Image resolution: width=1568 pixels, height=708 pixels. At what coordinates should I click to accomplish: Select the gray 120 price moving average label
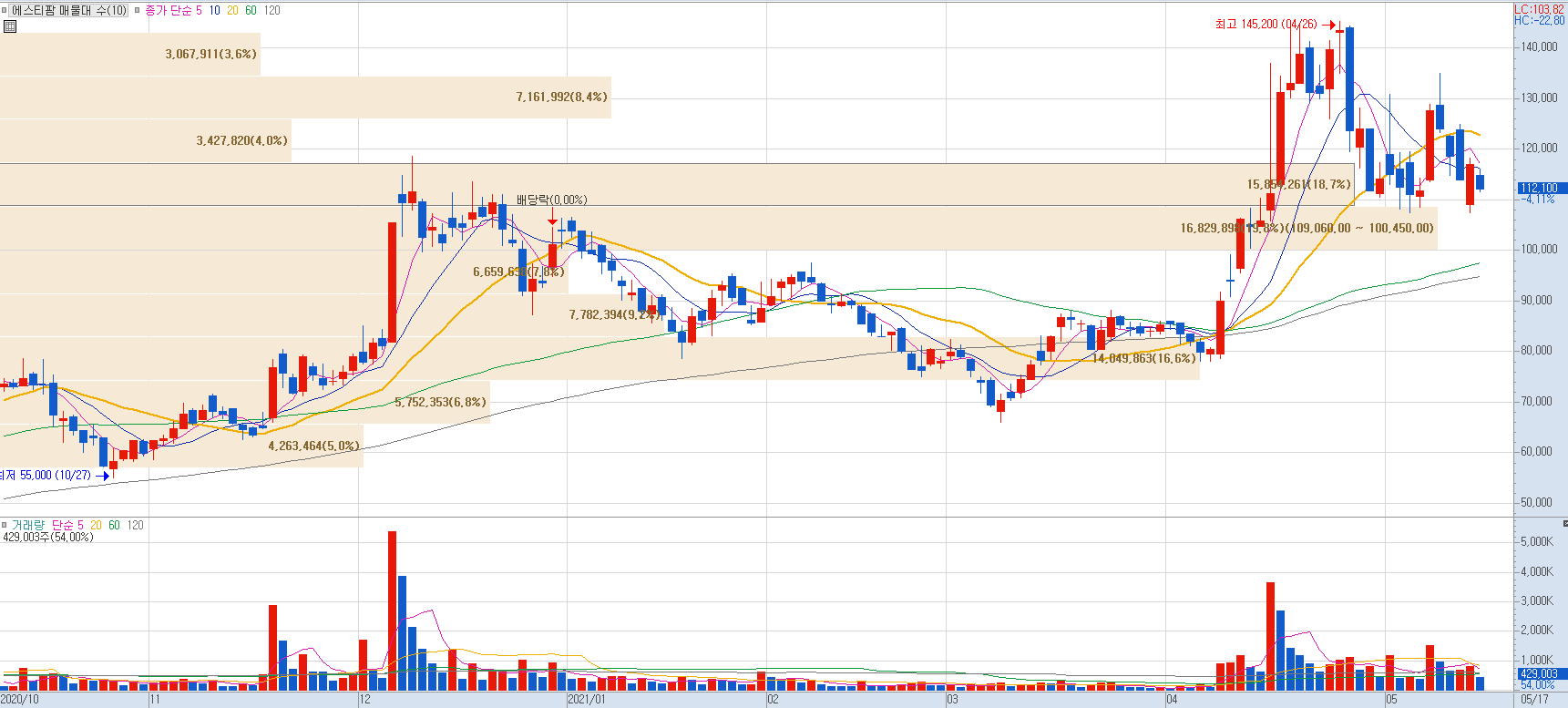click(x=272, y=10)
